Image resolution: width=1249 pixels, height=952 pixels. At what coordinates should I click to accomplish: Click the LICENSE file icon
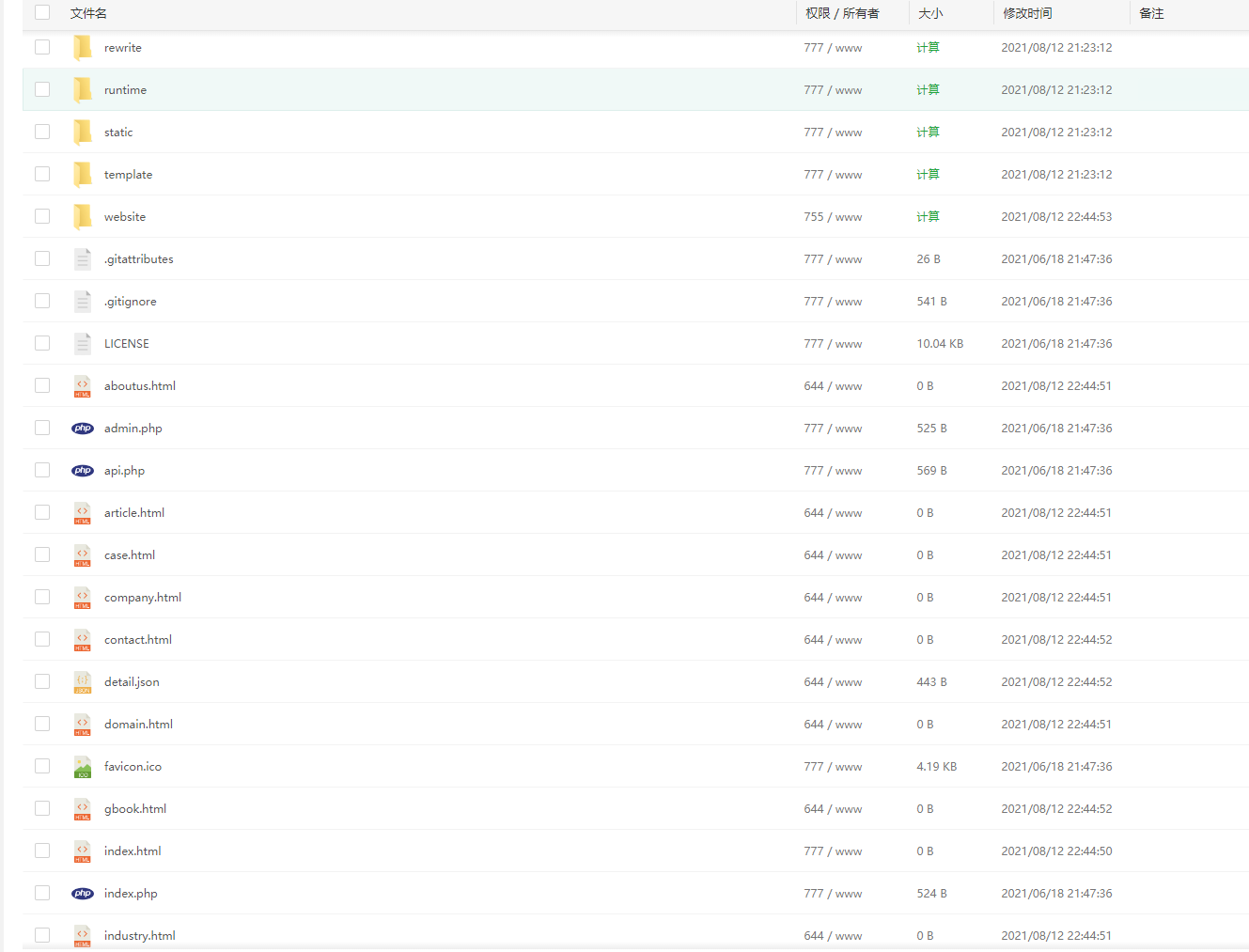(83, 343)
